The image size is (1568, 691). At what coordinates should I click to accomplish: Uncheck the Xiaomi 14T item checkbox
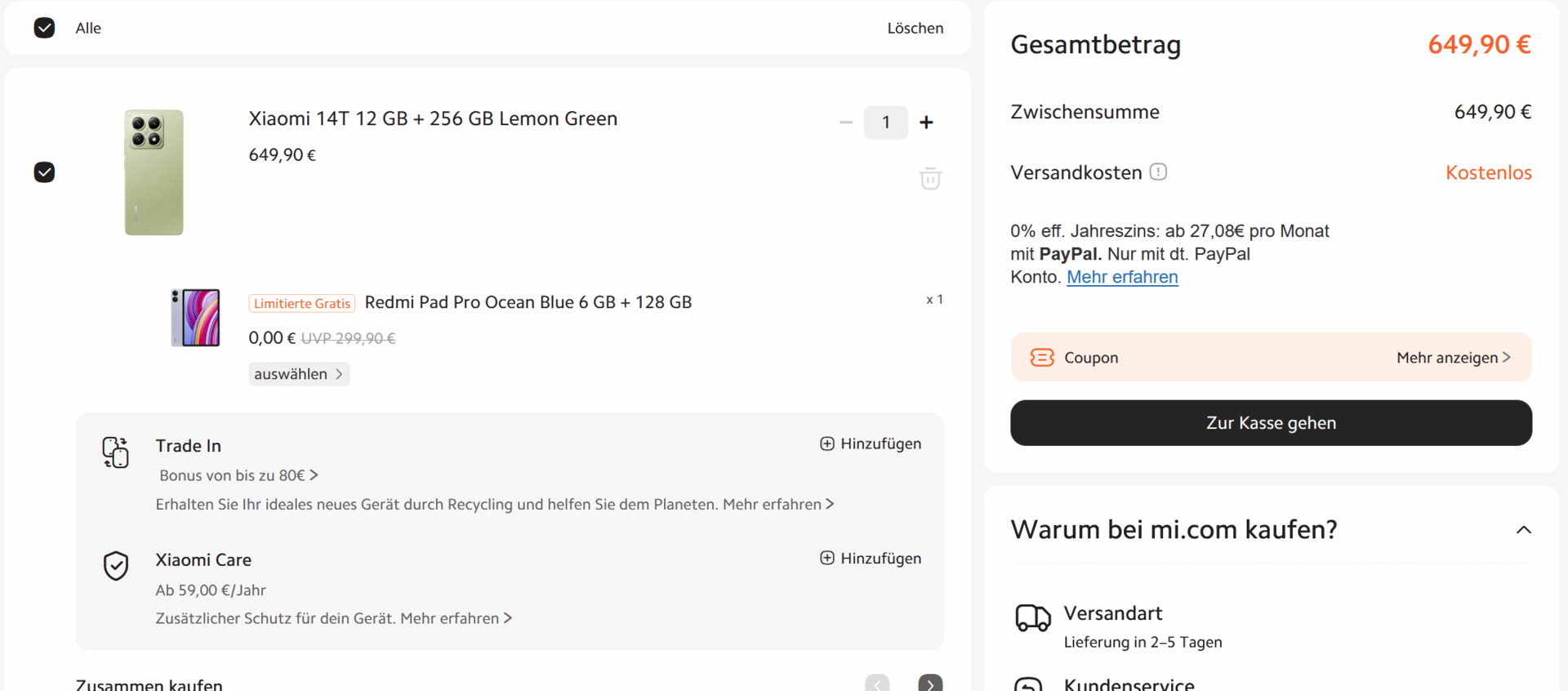[44, 172]
